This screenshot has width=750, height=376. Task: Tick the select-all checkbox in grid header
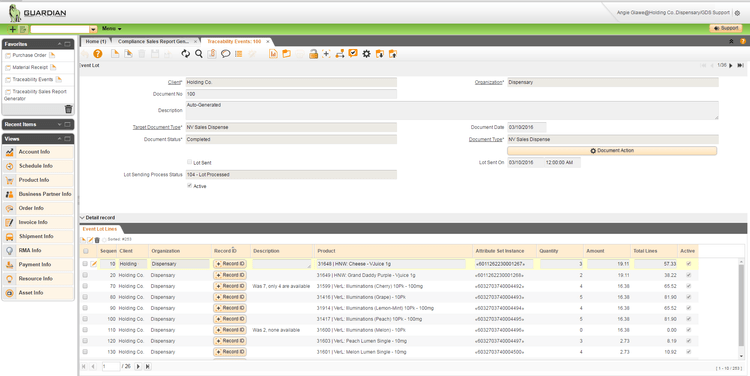(86, 251)
